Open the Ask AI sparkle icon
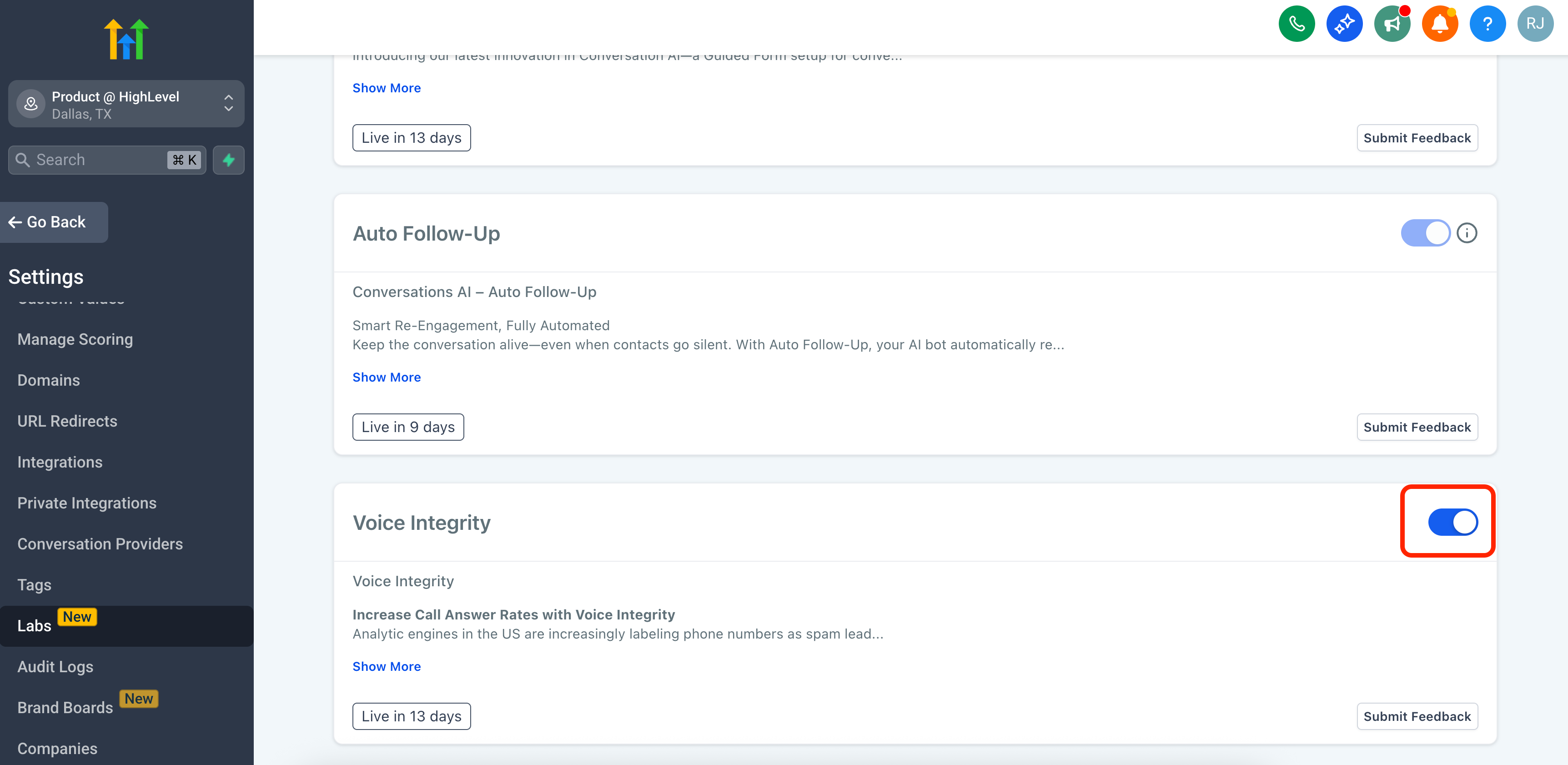Image resolution: width=1568 pixels, height=765 pixels. pos(1344,24)
